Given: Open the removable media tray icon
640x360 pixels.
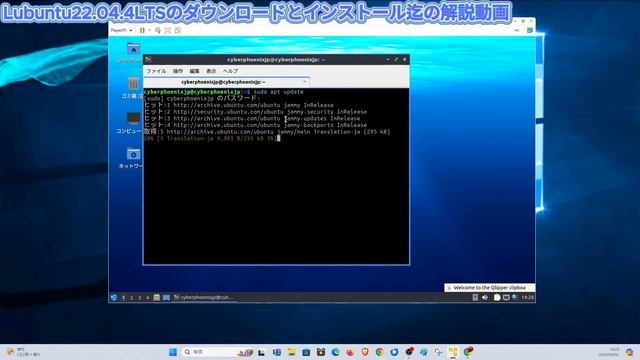Looking at the screenshot, I should pyautogui.click(x=475, y=298).
